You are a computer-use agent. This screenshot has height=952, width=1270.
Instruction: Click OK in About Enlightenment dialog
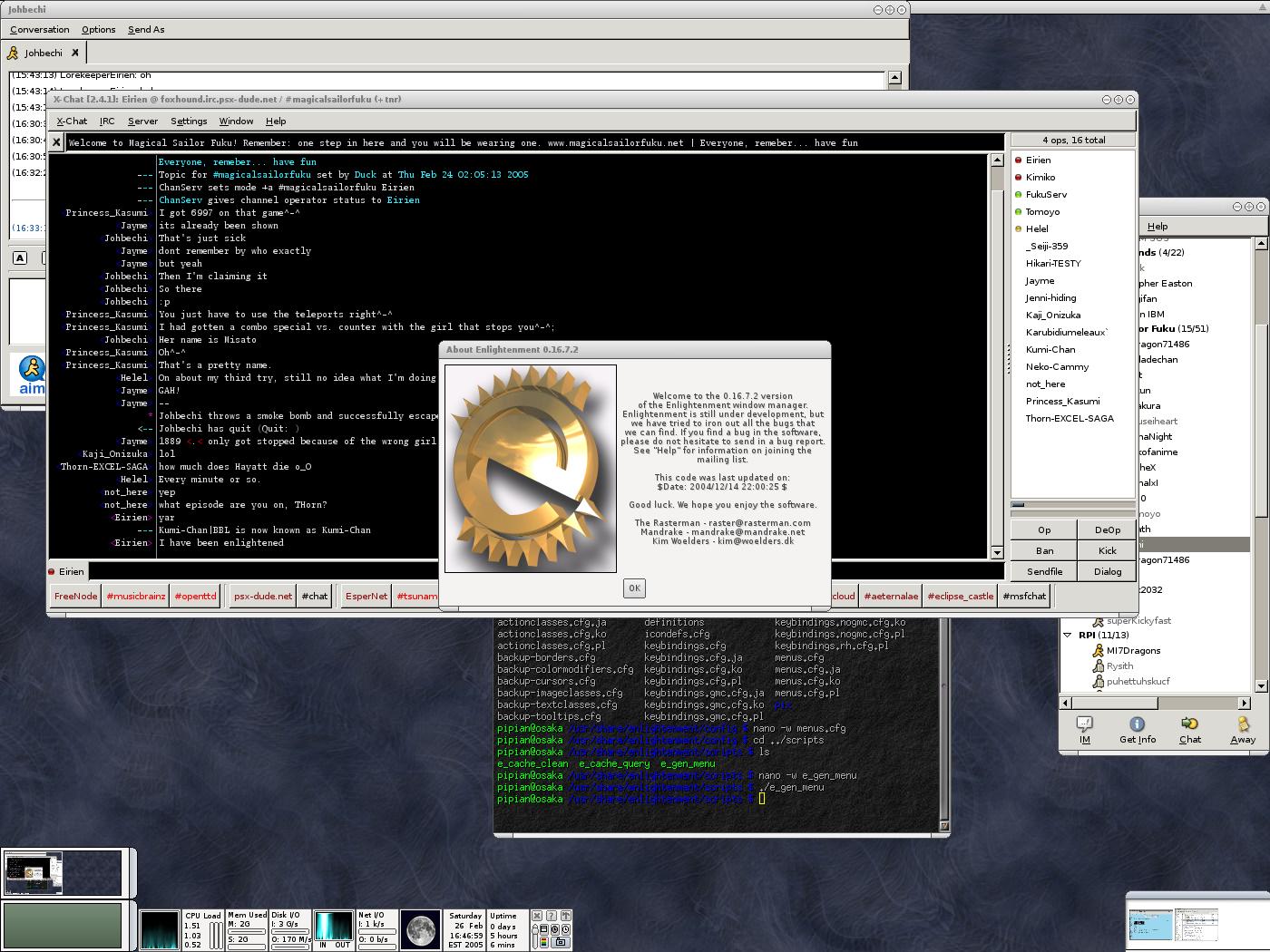(x=634, y=588)
